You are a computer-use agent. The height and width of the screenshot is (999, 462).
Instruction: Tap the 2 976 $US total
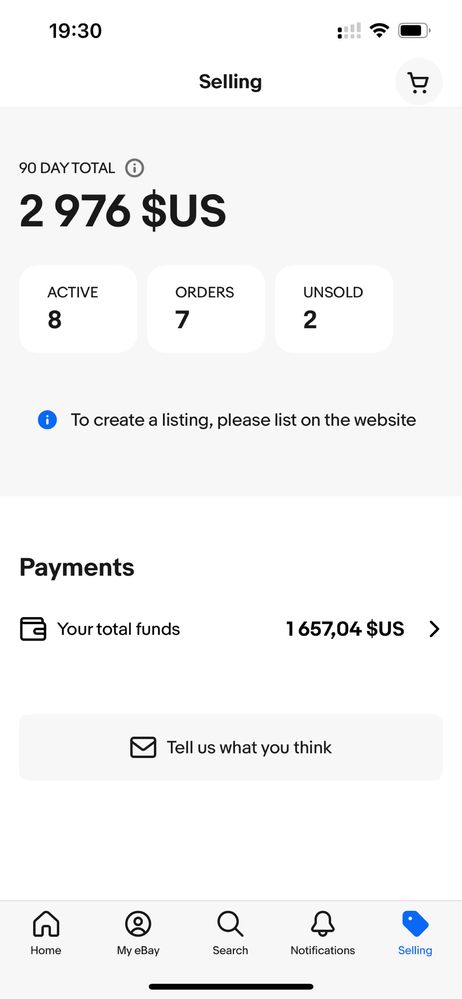click(x=123, y=211)
